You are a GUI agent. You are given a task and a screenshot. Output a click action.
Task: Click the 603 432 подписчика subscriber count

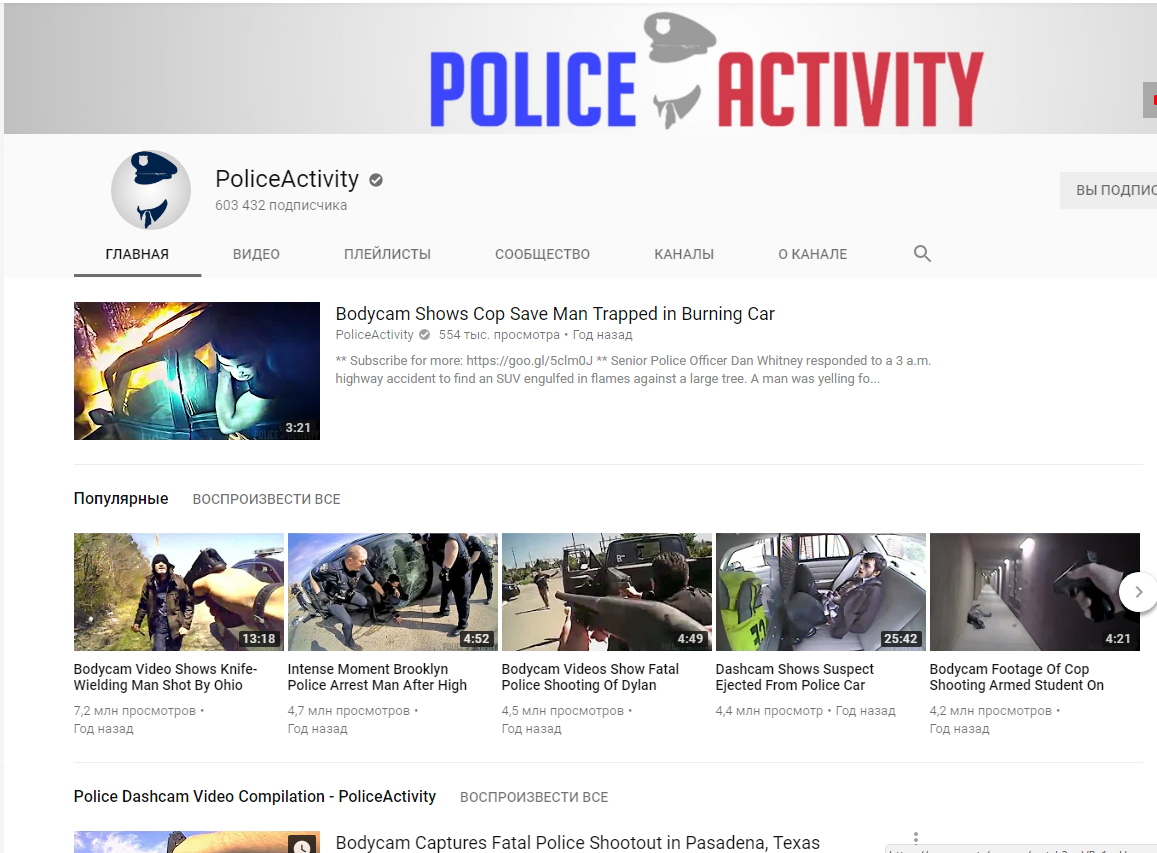point(281,205)
